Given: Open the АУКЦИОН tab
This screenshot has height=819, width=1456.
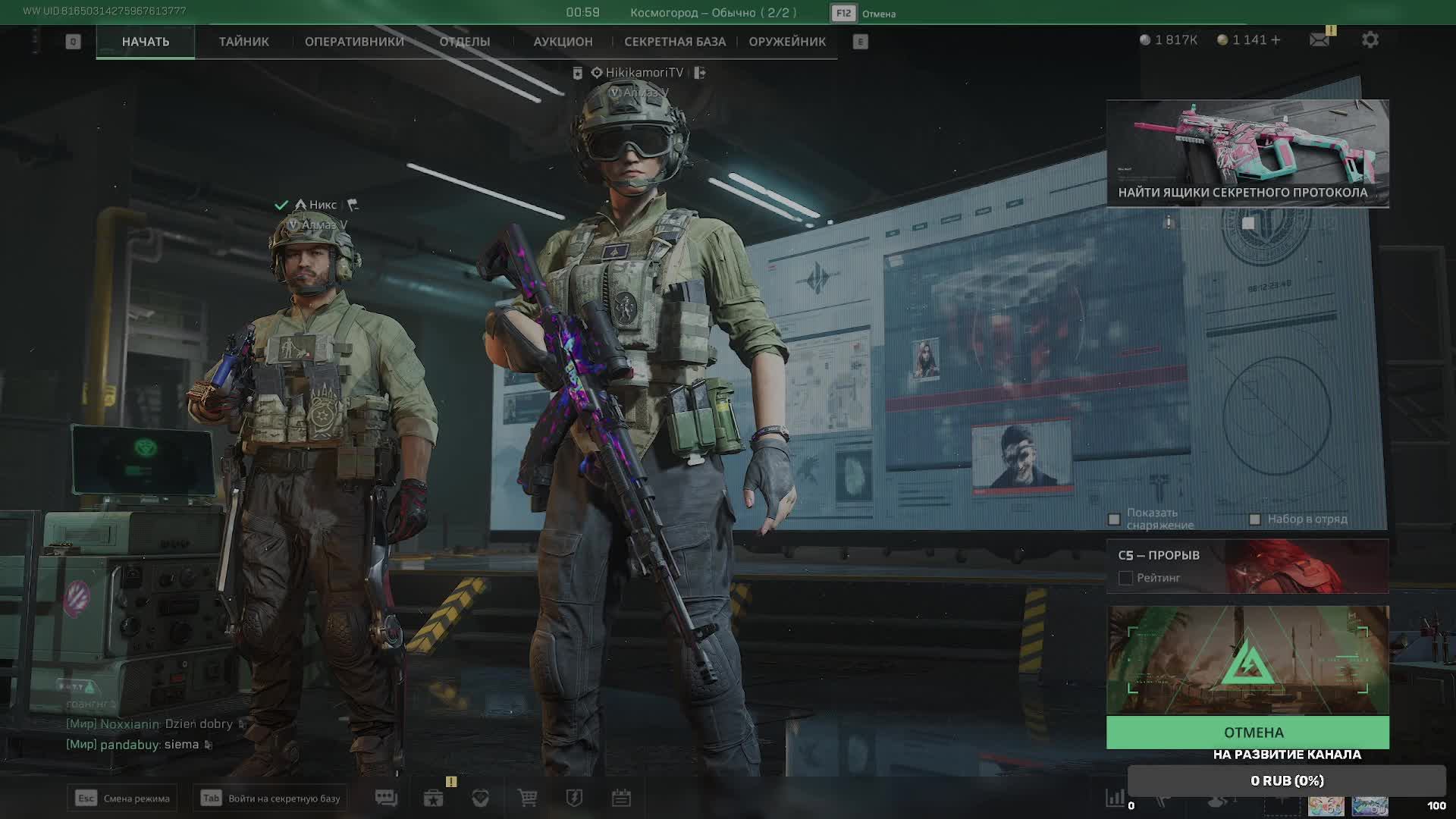Looking at the screenshot, I should click(563, 42).
